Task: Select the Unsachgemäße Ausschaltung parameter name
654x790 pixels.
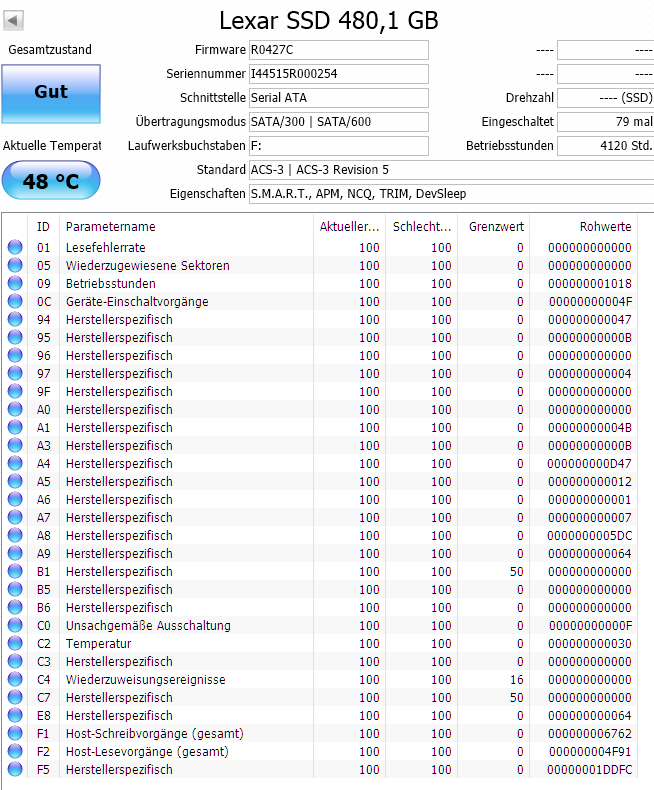Action: pos(148,626)
